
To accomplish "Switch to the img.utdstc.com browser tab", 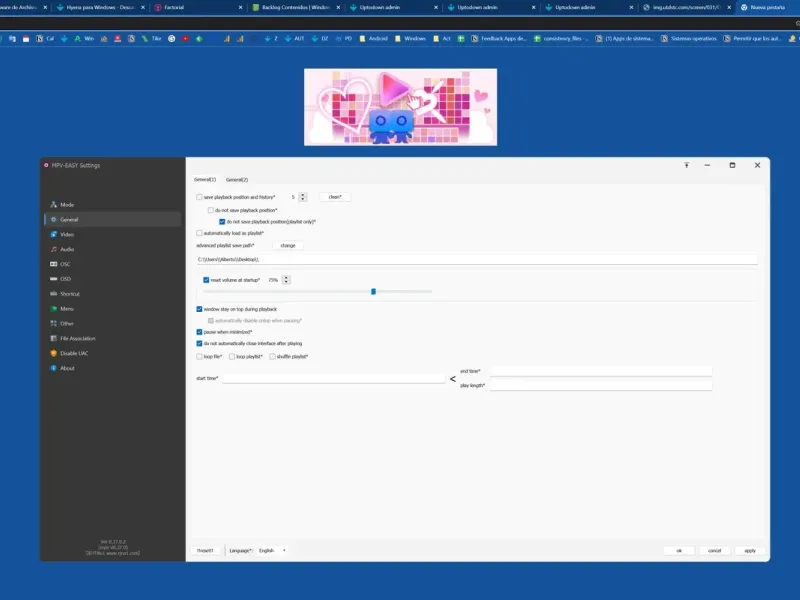I will tap(686, 8).
